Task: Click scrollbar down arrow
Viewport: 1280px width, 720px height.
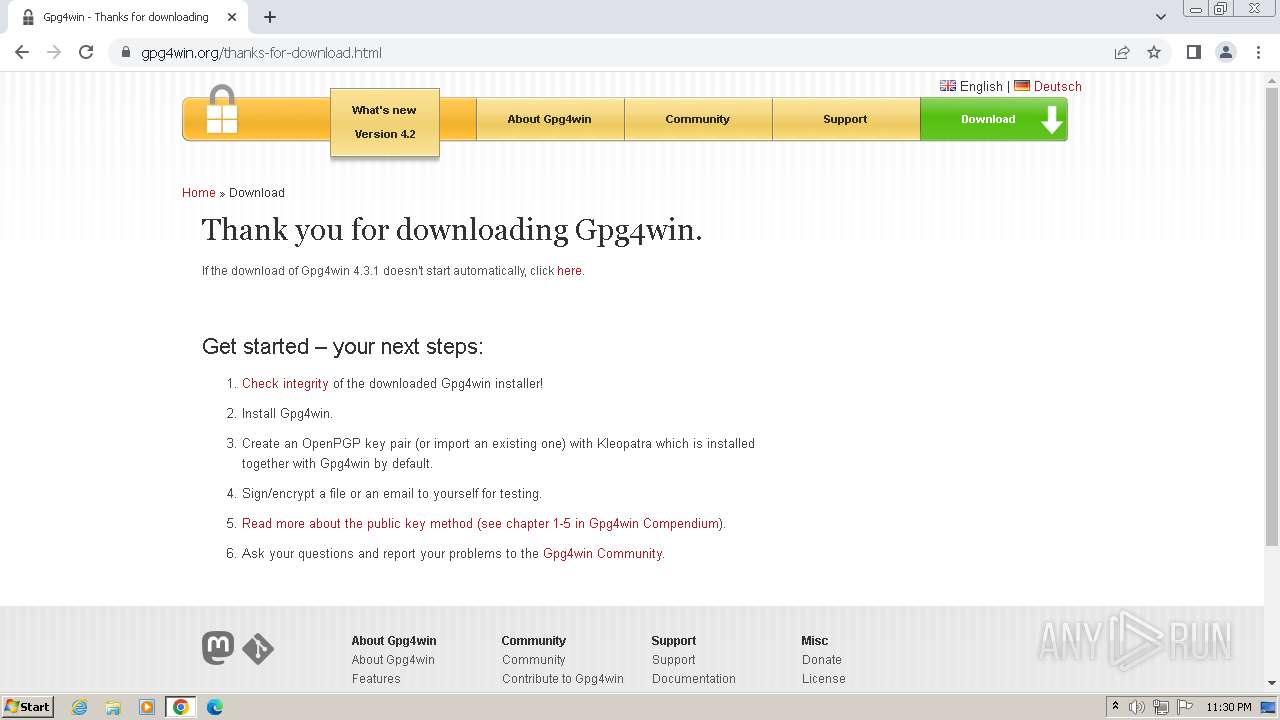Action: [1272, 684]
